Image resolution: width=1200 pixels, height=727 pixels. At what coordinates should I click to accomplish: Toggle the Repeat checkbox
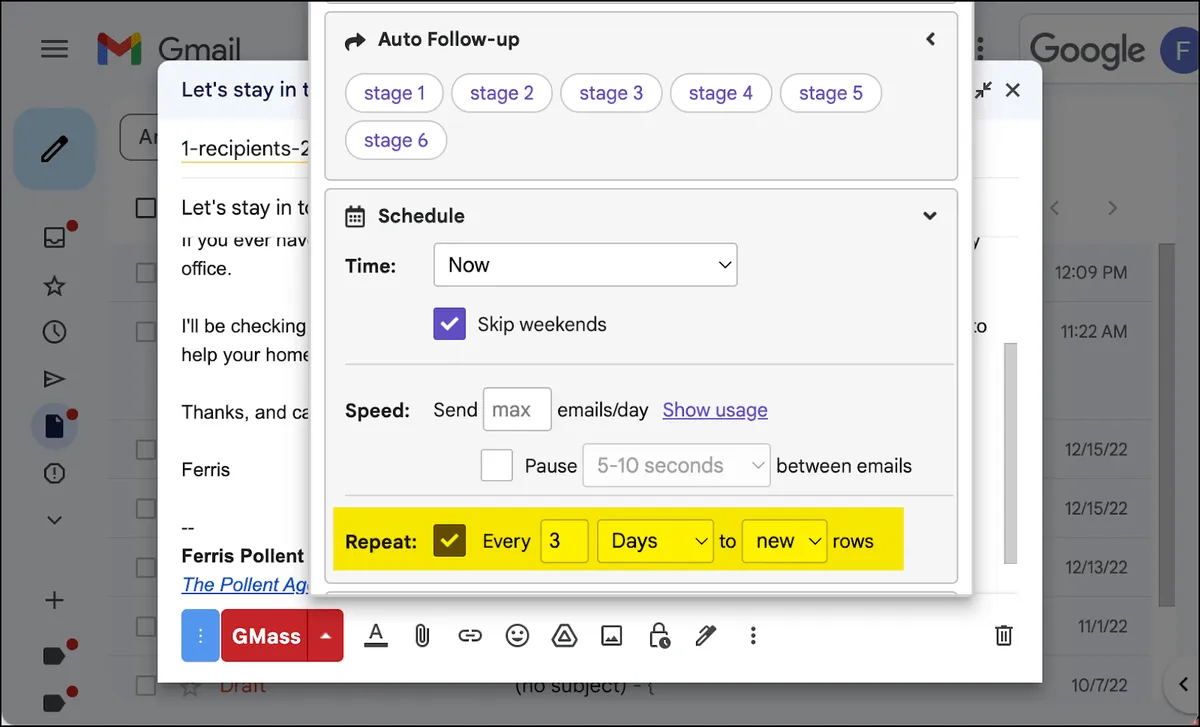pyautogui.click(x=450, y=541)
